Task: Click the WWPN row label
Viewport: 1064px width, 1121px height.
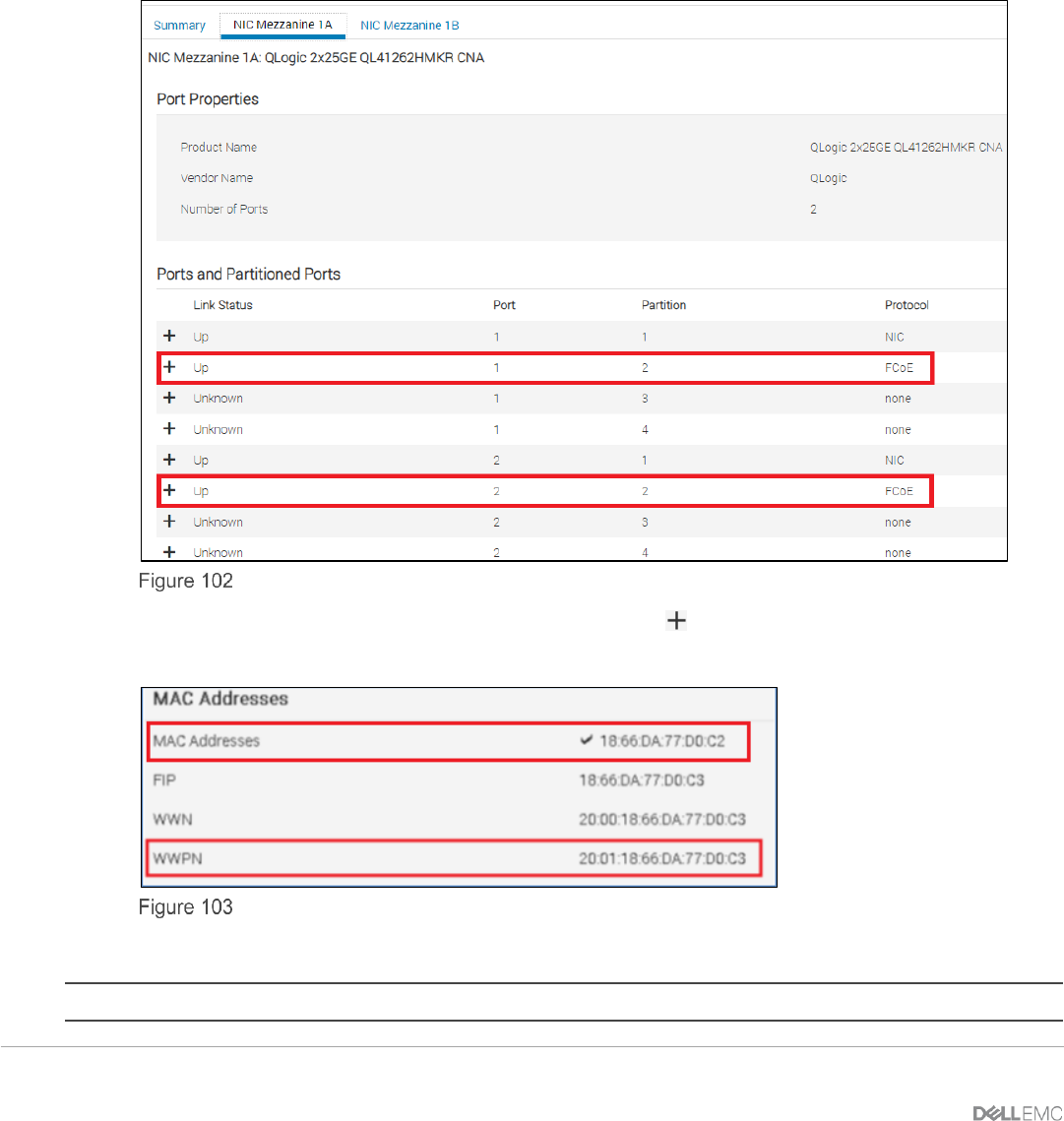Action: [177, 858]
